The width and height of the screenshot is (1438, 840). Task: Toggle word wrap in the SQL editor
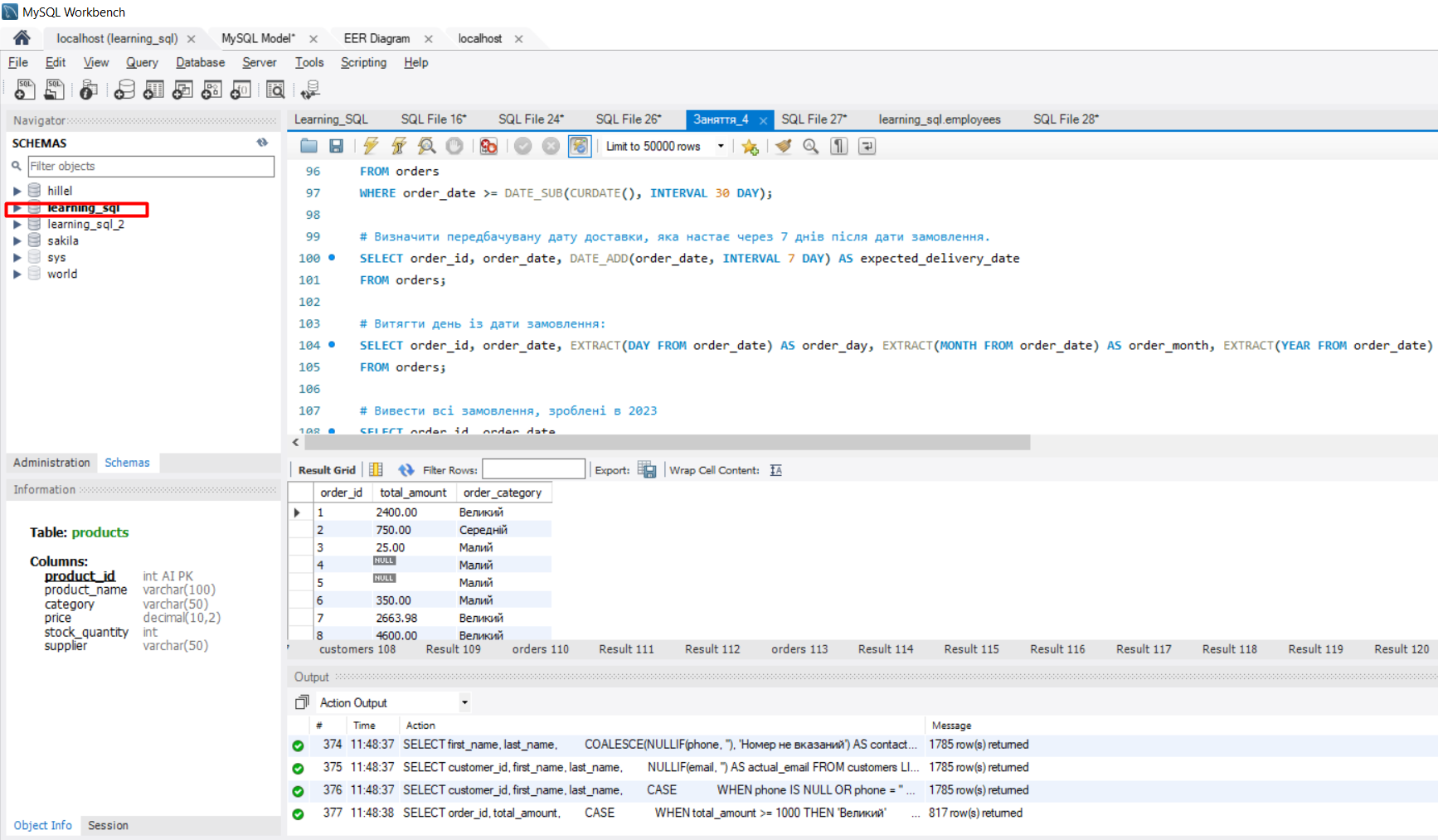click(x=867, y=146)
